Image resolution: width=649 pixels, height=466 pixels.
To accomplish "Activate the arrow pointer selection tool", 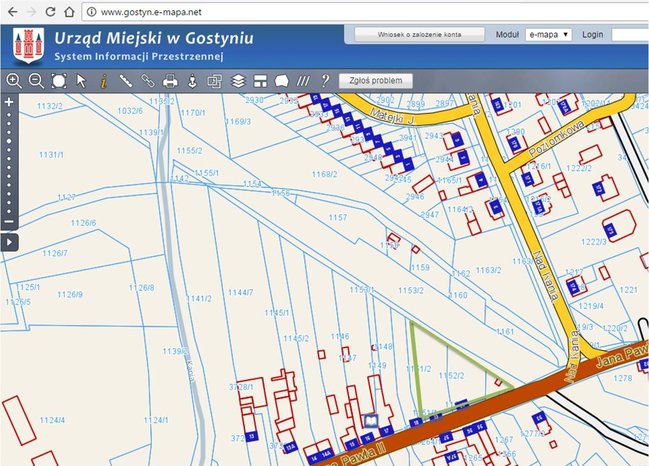I will 81,81.
